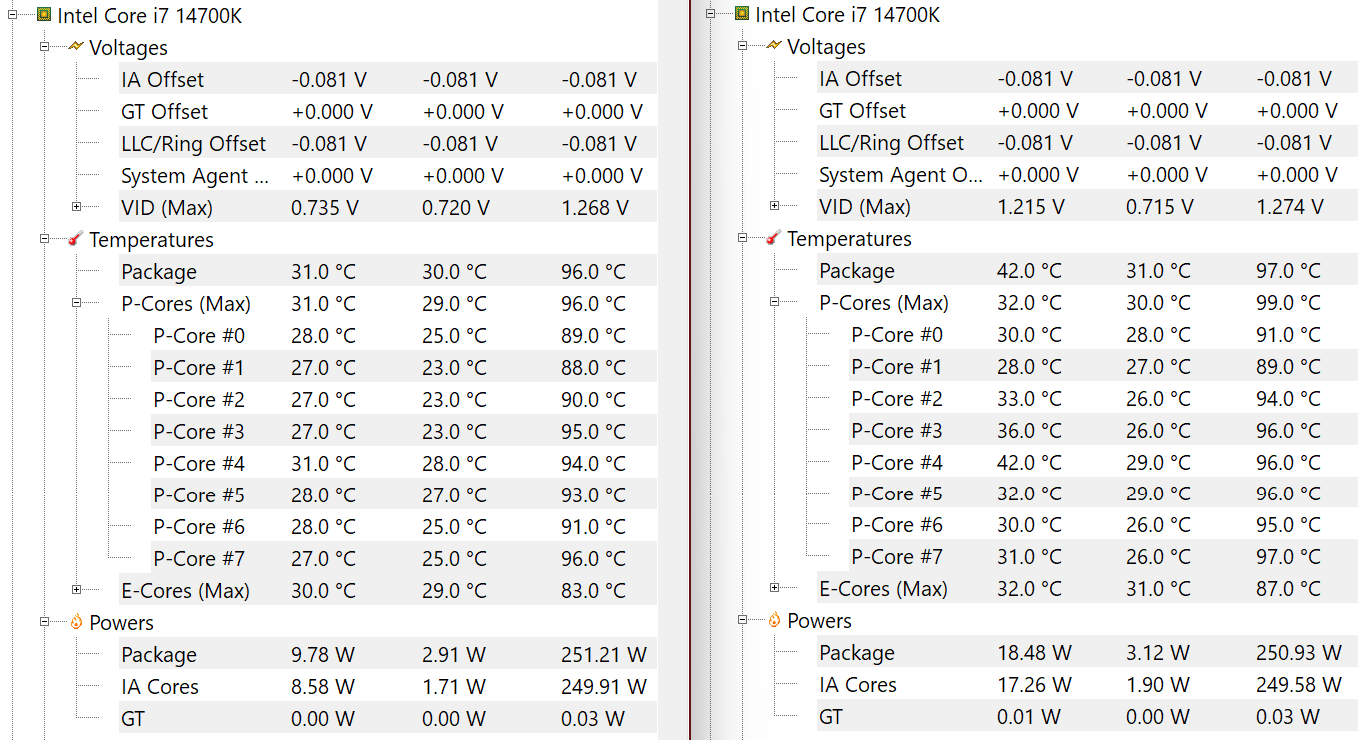1358x740 pixels.
Task: Collapse the P-Cores (Max) node in the left panel
Action: pos(76,303)
